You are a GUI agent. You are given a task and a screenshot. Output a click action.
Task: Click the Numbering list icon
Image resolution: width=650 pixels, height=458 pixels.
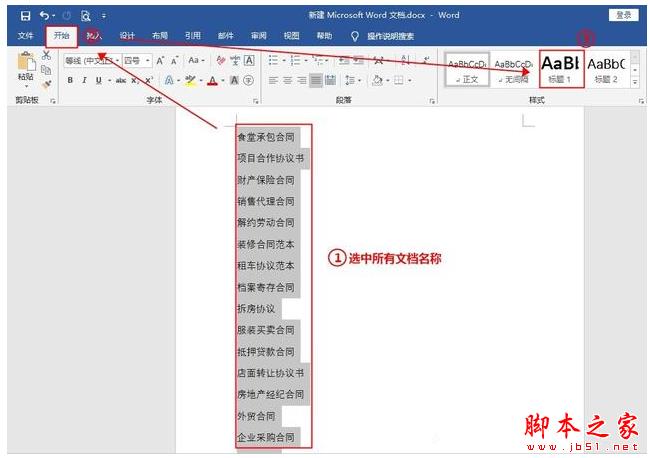tap(295, 61)
